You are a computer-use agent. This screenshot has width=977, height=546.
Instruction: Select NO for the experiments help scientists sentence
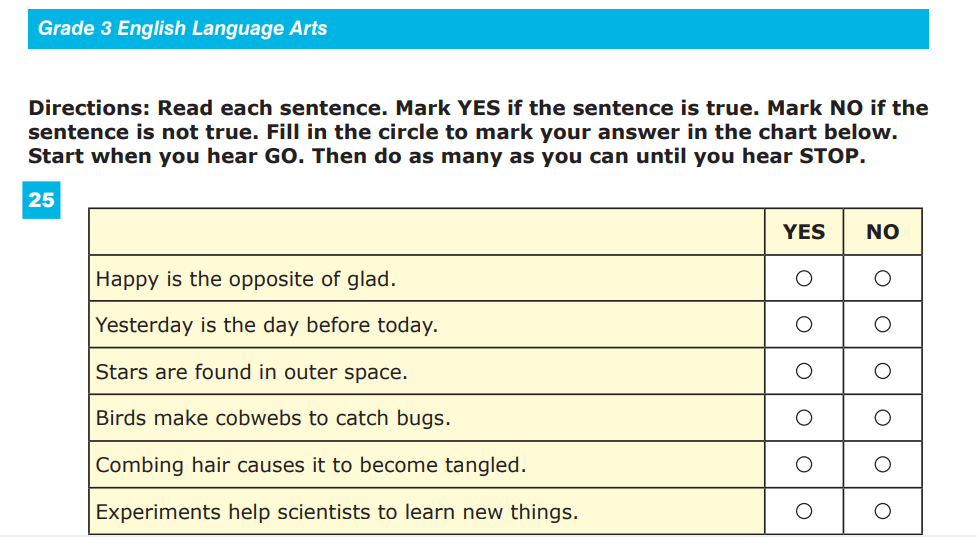[882, 512]
